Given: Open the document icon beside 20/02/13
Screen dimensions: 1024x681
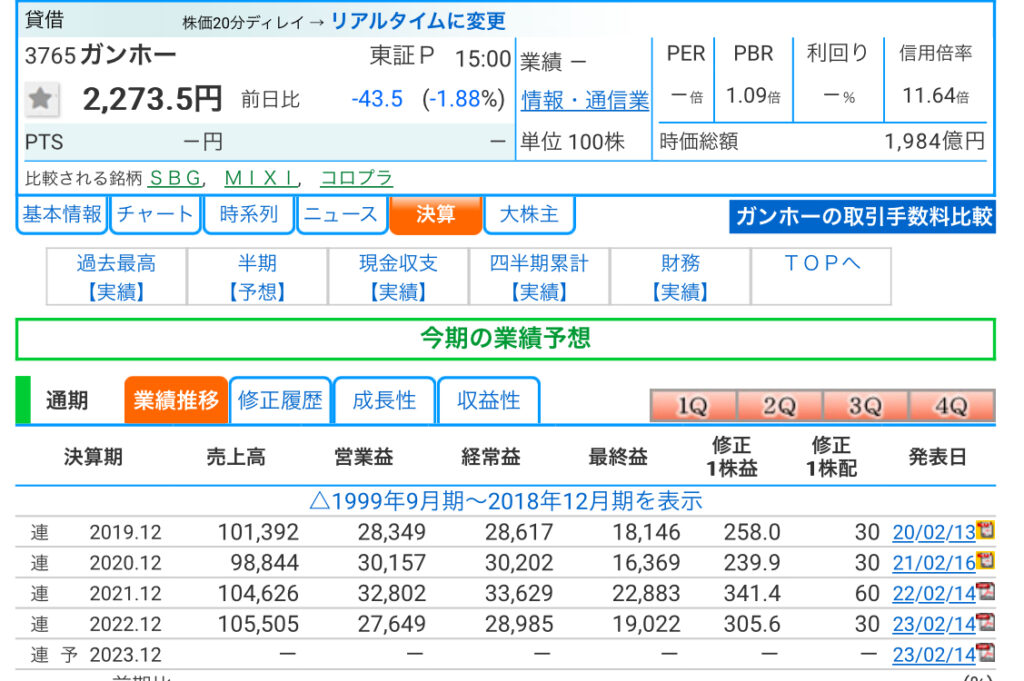Looking at the screenshot, I should coord(985,530).
